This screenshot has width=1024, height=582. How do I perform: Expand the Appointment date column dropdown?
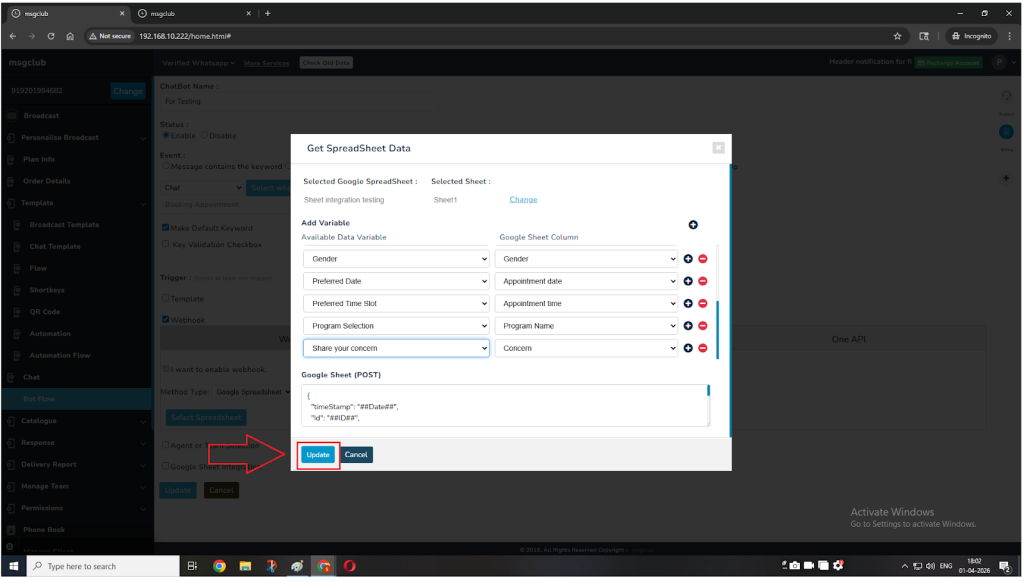tap(587, 281)
